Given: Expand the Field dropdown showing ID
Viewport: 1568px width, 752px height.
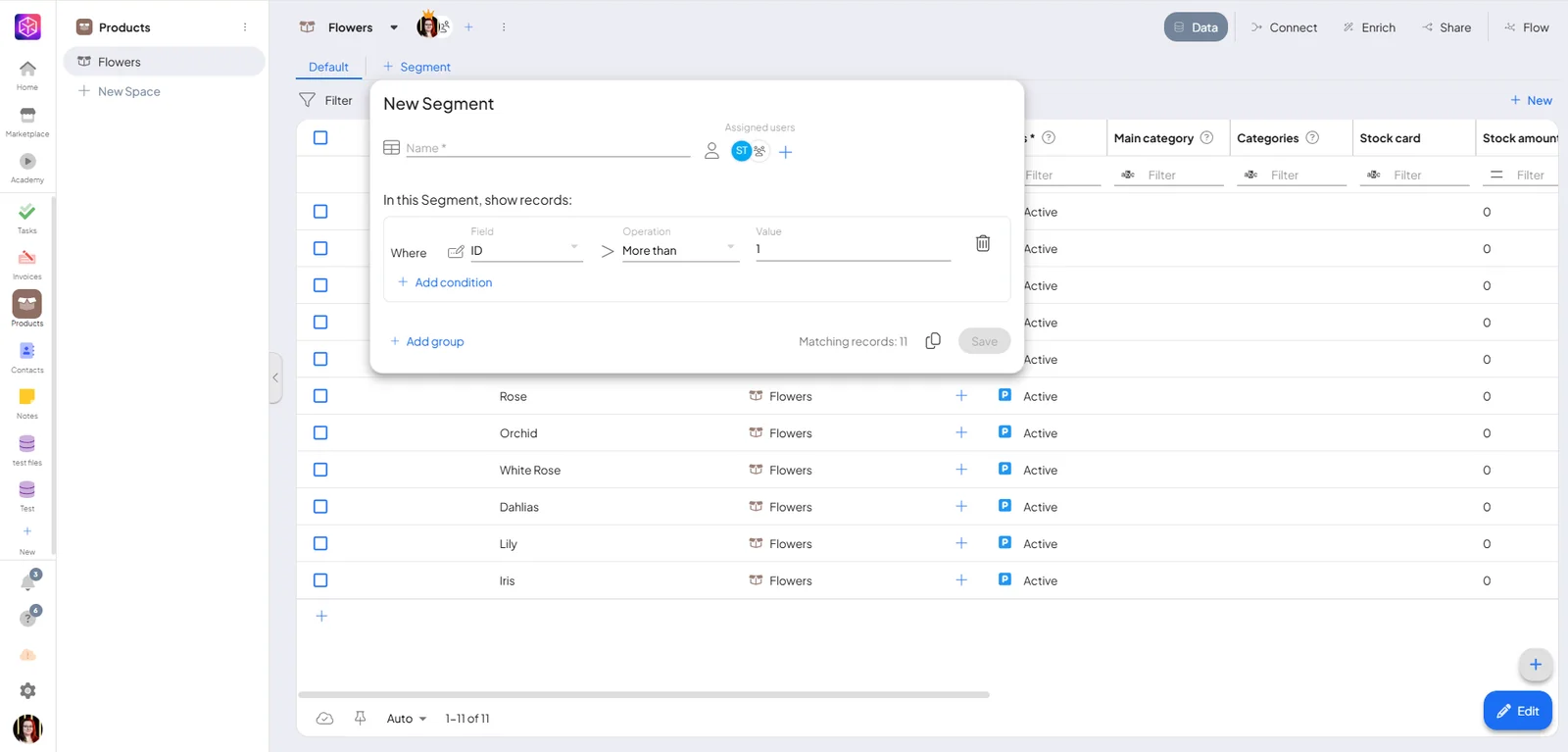Looking at the screenshot, I should point(525,251).
